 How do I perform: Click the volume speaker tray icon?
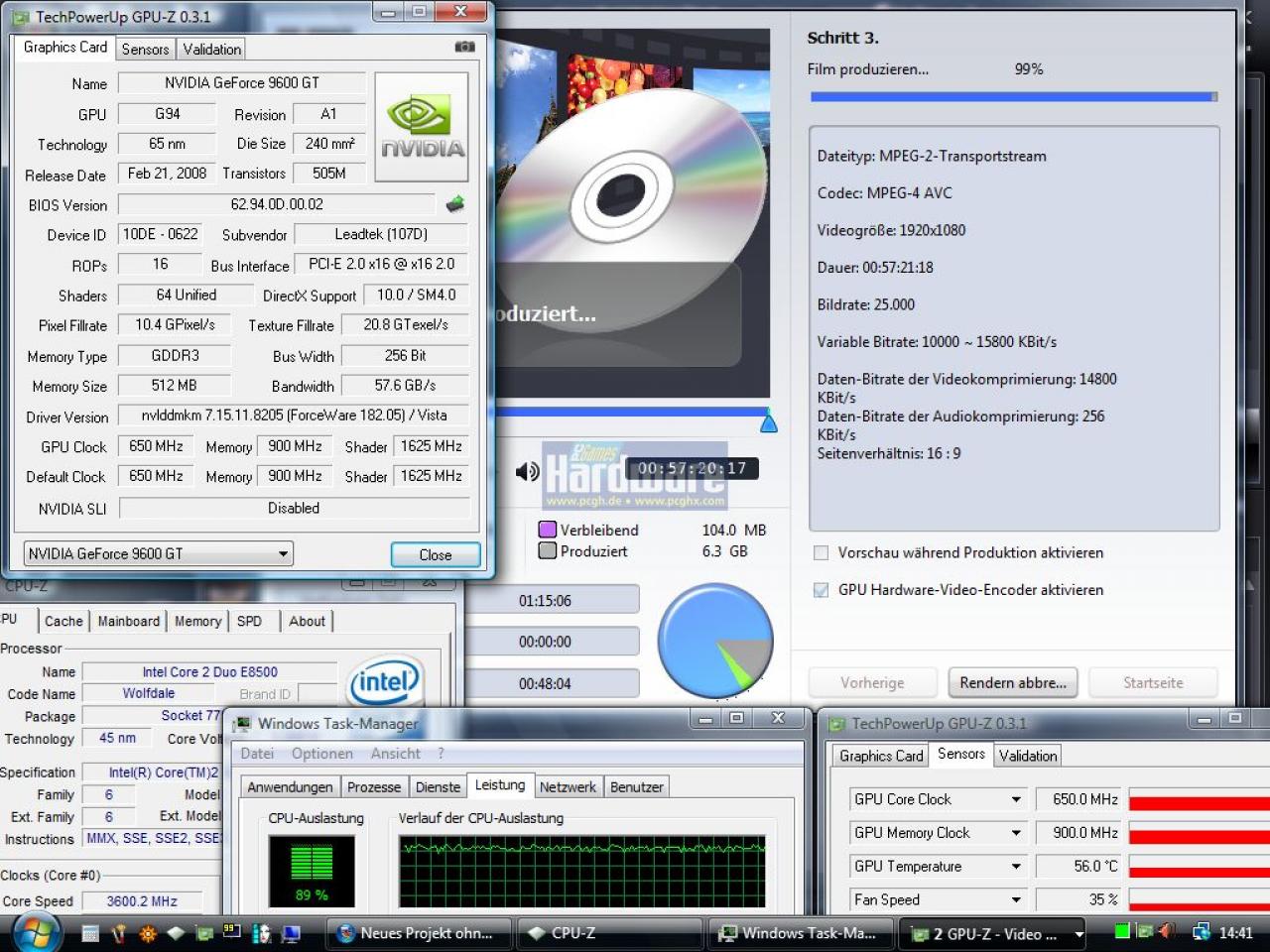1167,931
